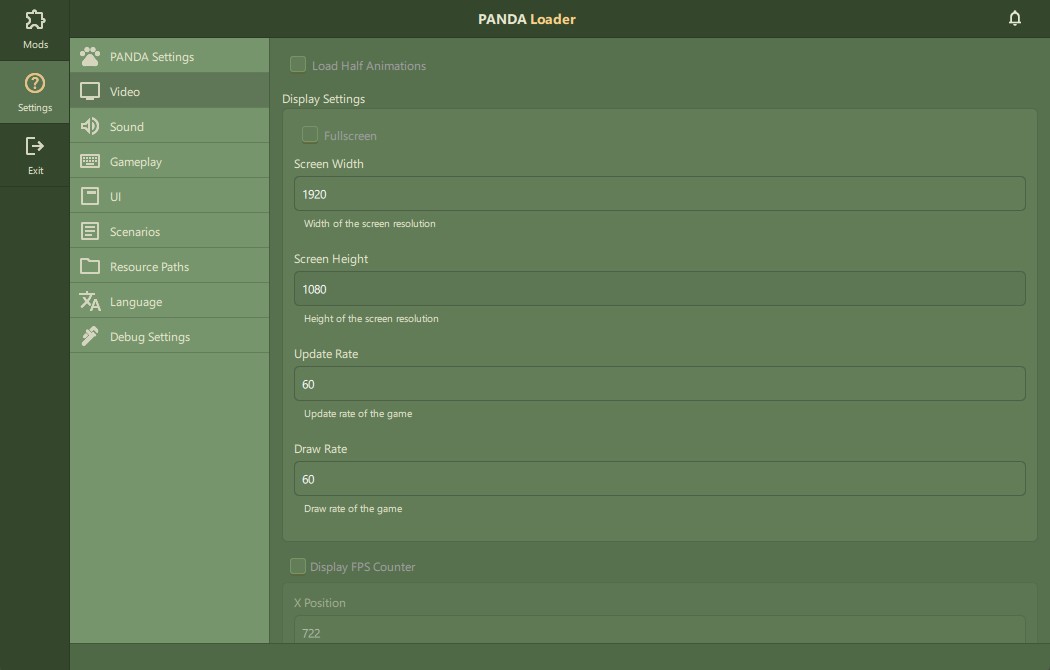Select the Settings question mark icon
The width and height of the screenshot is (1050, 670).
[x=35, y=84]
